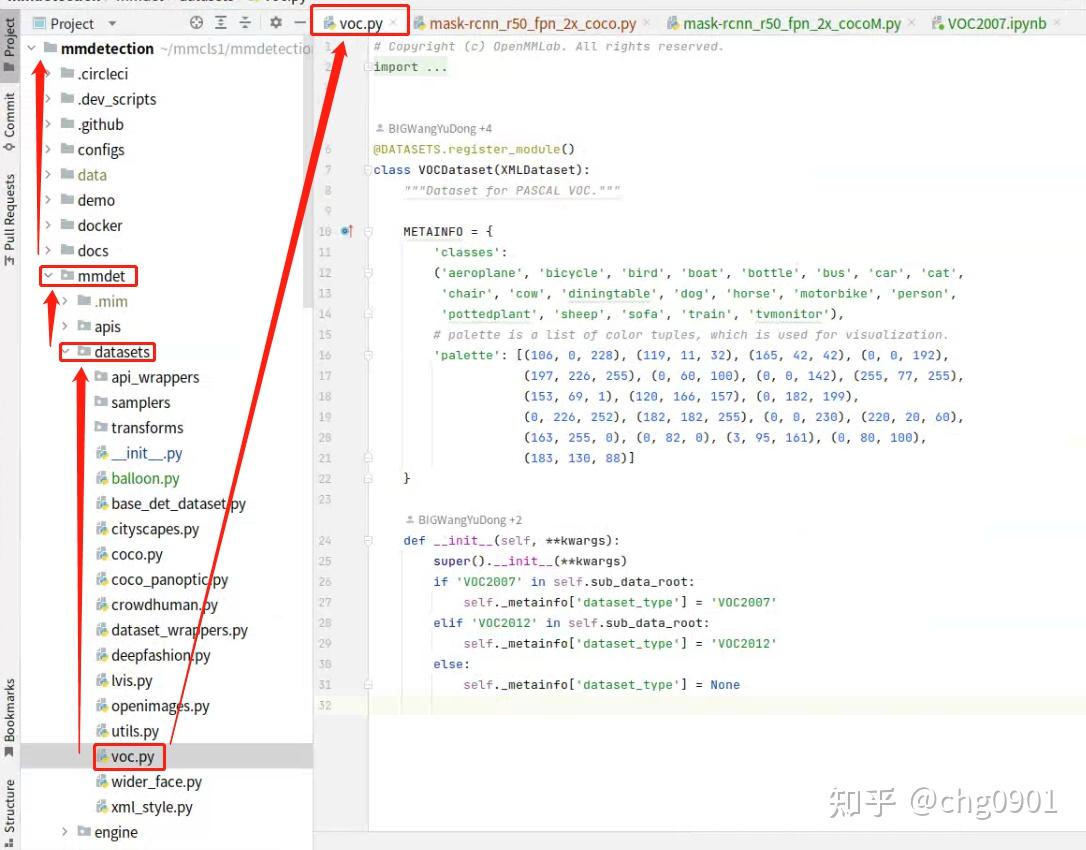This screenshot has width=1086, height=850.
Task: Select opened file with the crosshair icon
Action: (x=196, y=22)
